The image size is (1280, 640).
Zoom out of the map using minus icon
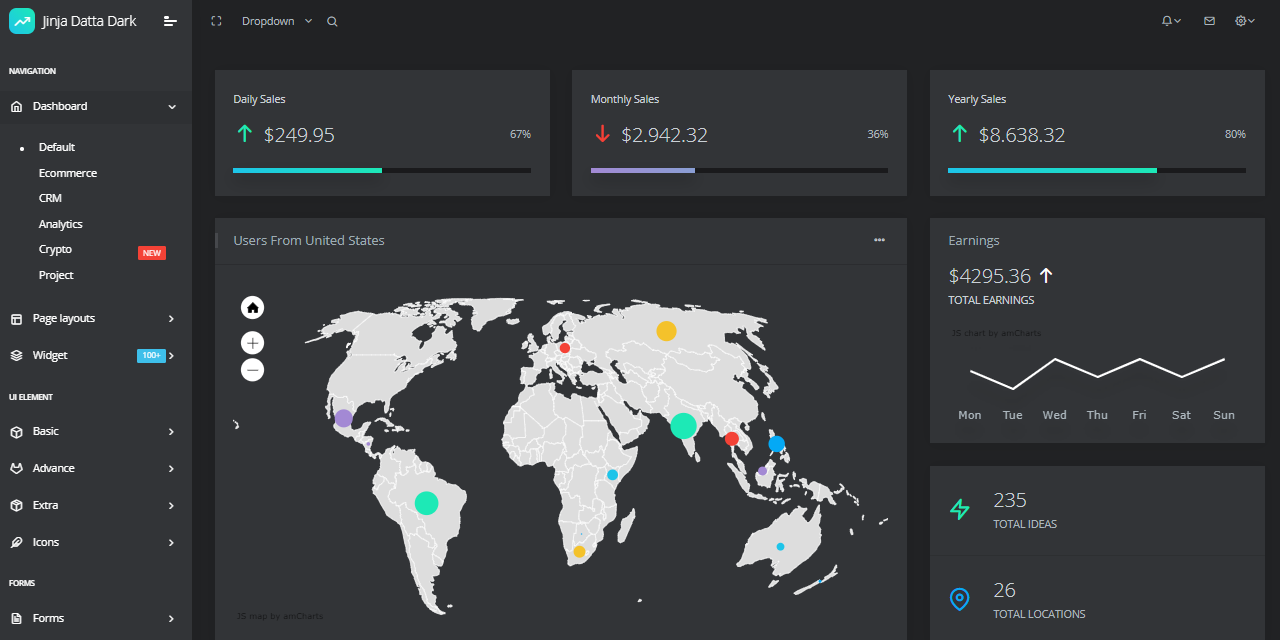[x=252, y=369]
